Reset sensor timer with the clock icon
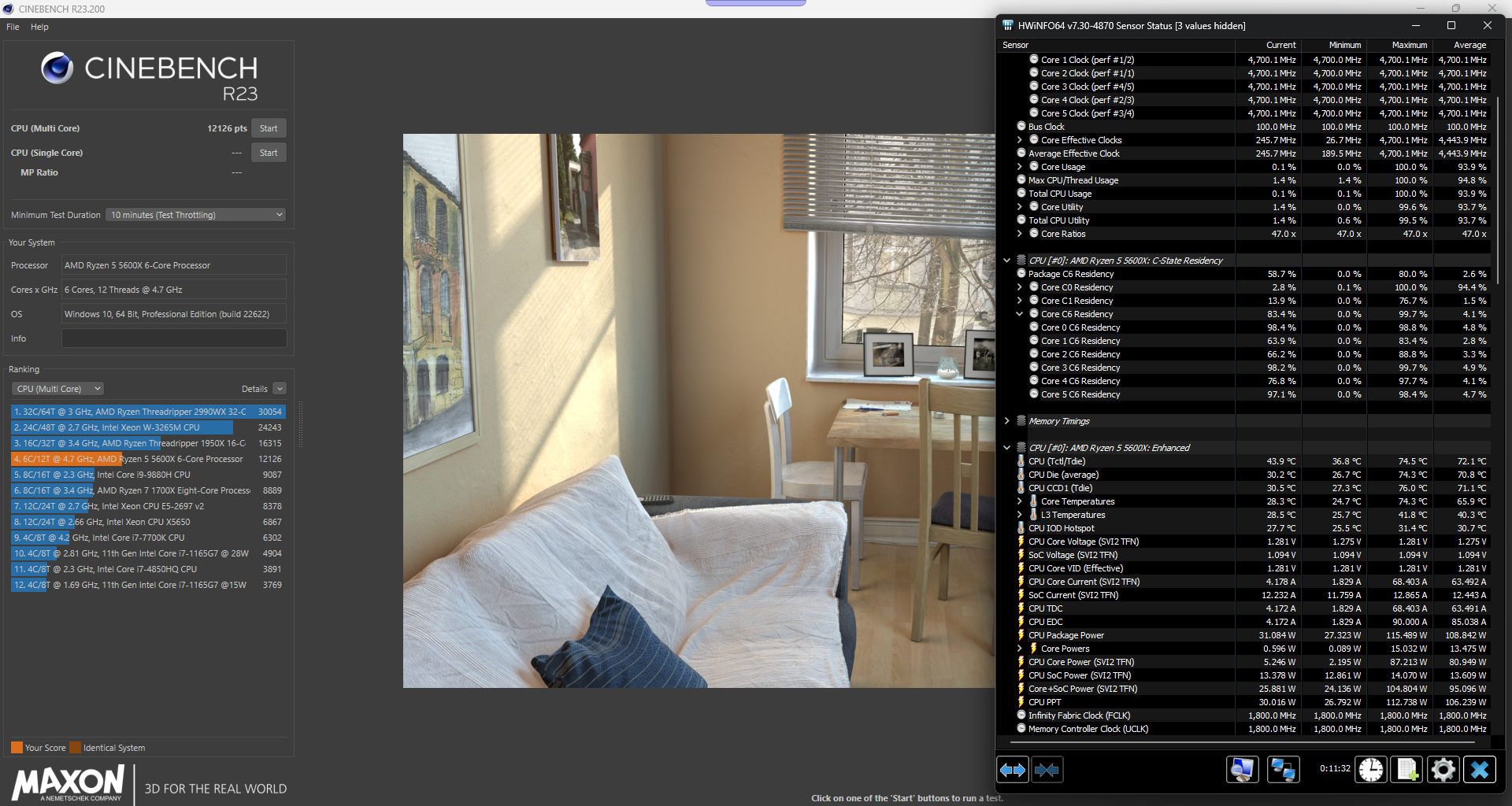1512x806 pixels. tap(1371, 770)
